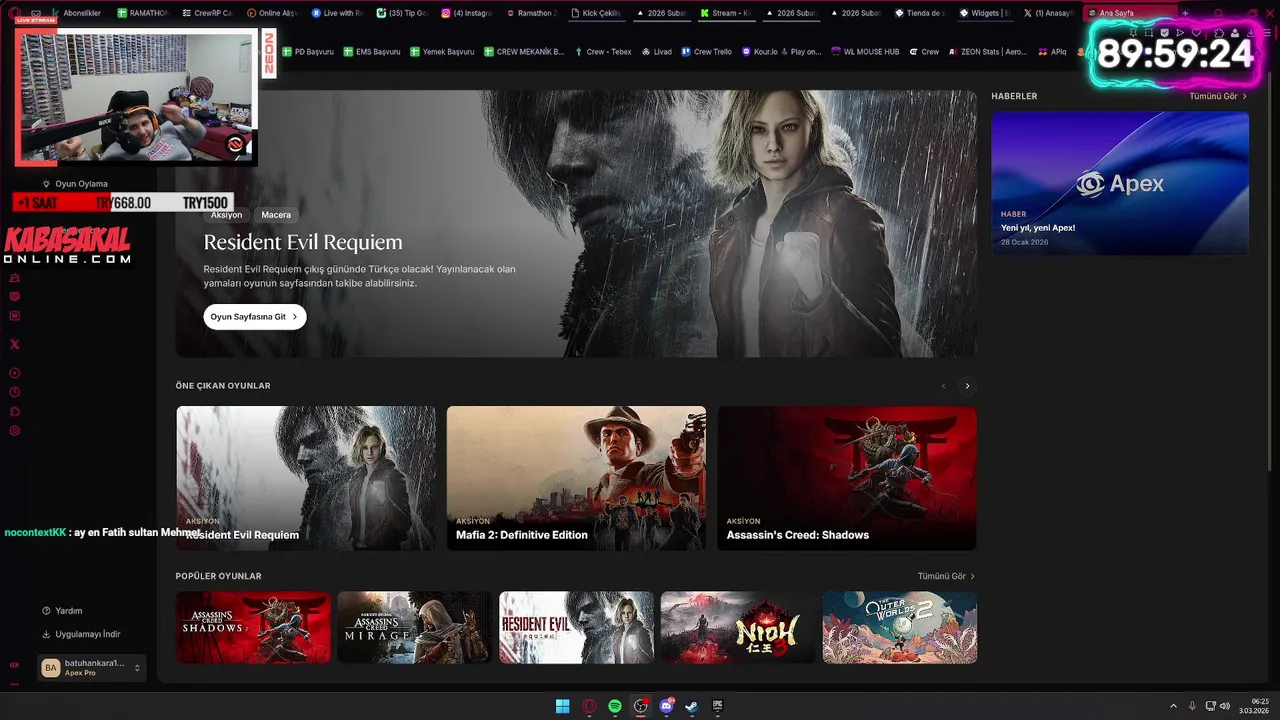Viewport: 1280px width, 720px height.
Task: Open Tümünü Gör beside Haberler
Action: 1218,96
